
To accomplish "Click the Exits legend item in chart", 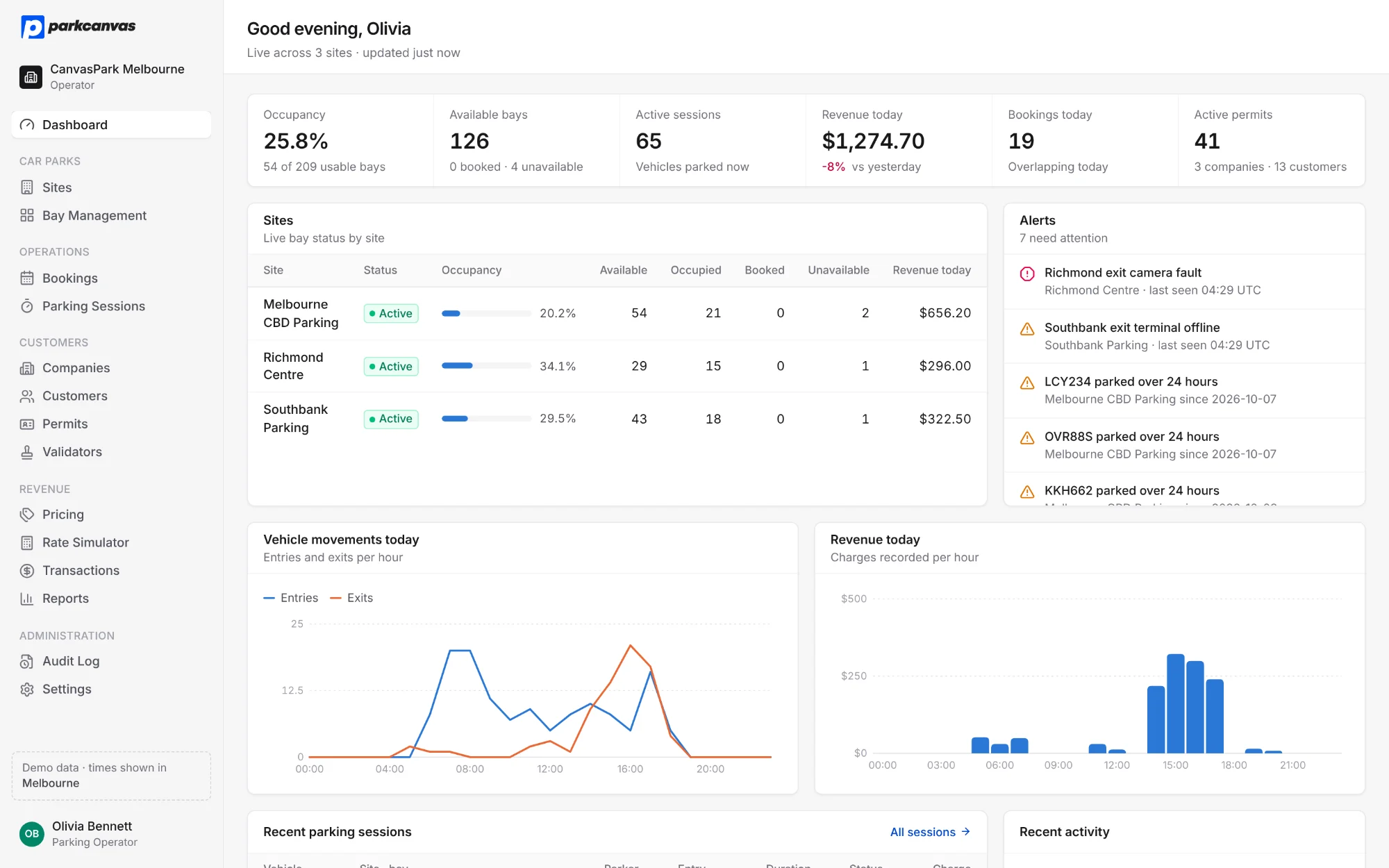I will pyautogui.click(x=351, y=598).
